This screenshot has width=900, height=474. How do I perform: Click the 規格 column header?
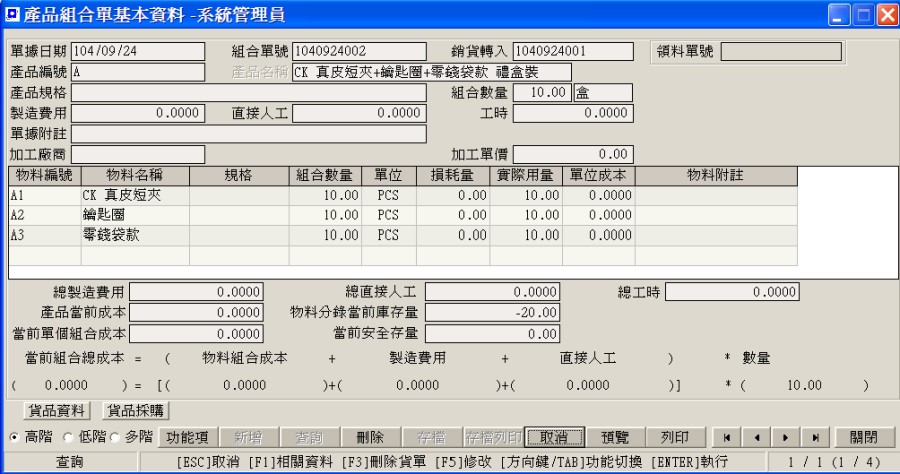[239, 176]
